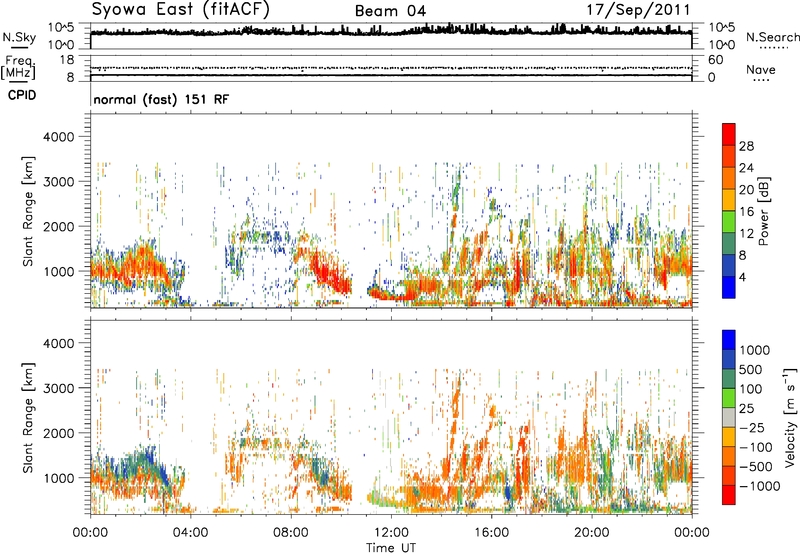Click the frequency trace line in Freq panel
800x554 pixels.
point(391,75)
